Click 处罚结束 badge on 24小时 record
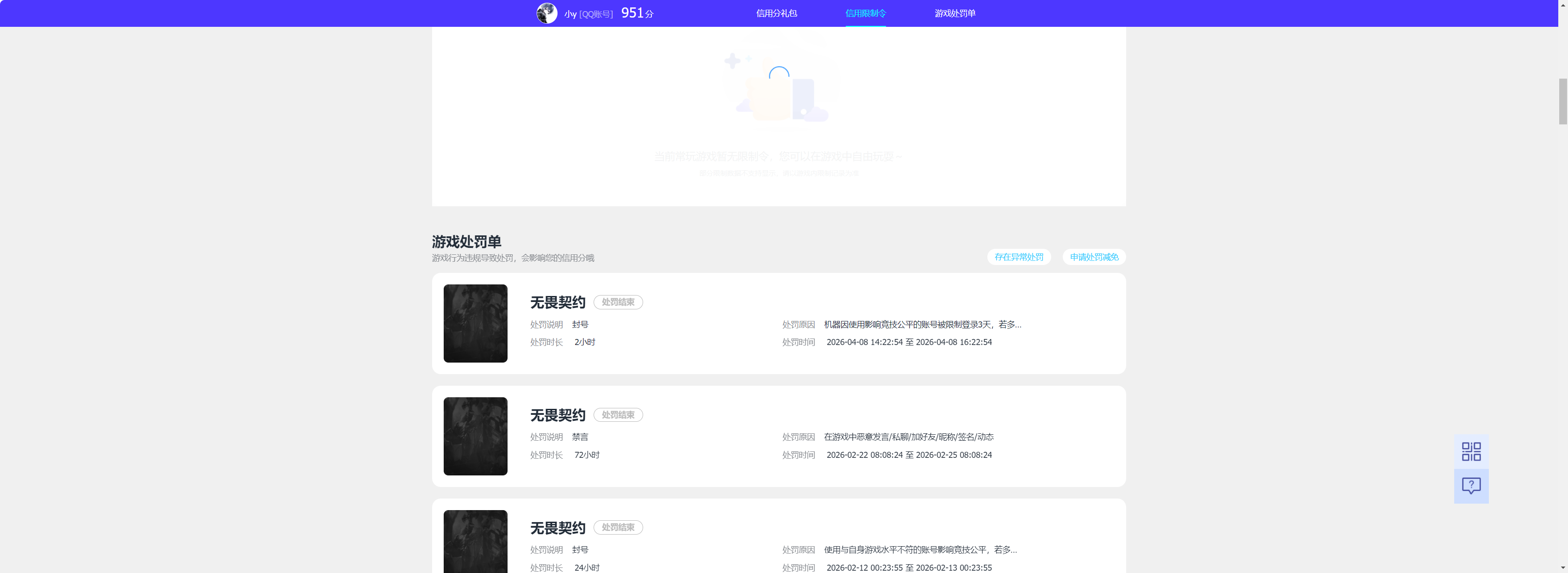 [618, 527]
